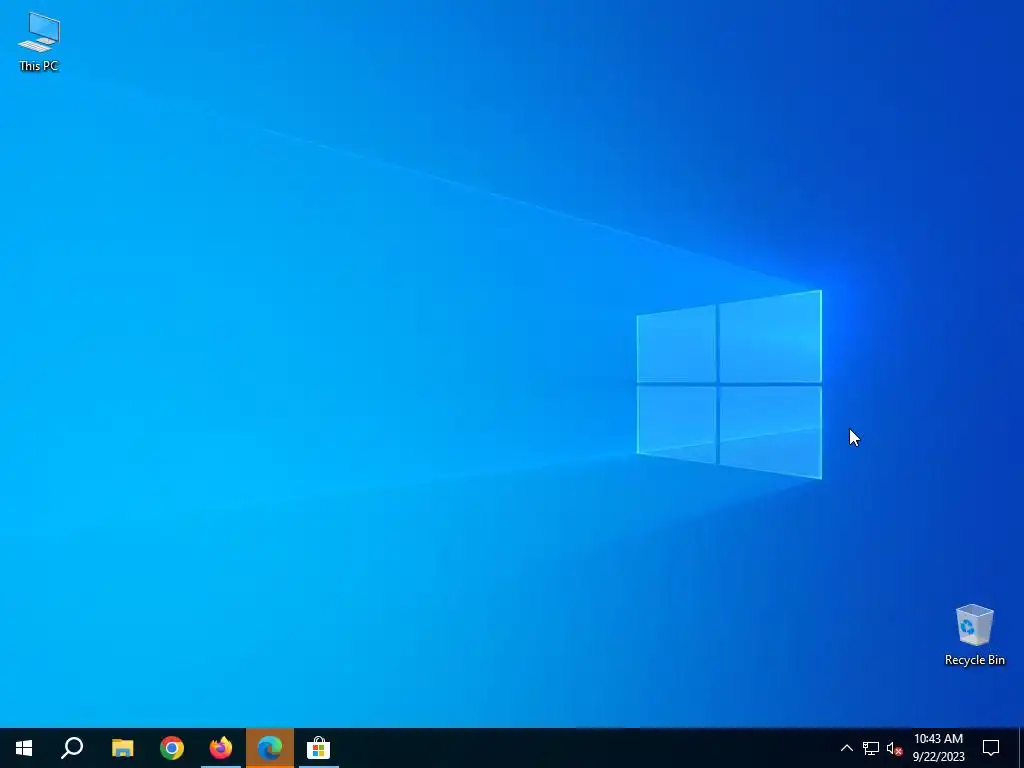Image resolution: width=1024 pixels, height=768 pixels.
Task: Show hidden system tray icons
Action: pyautogui.click(x=846, y=748)
